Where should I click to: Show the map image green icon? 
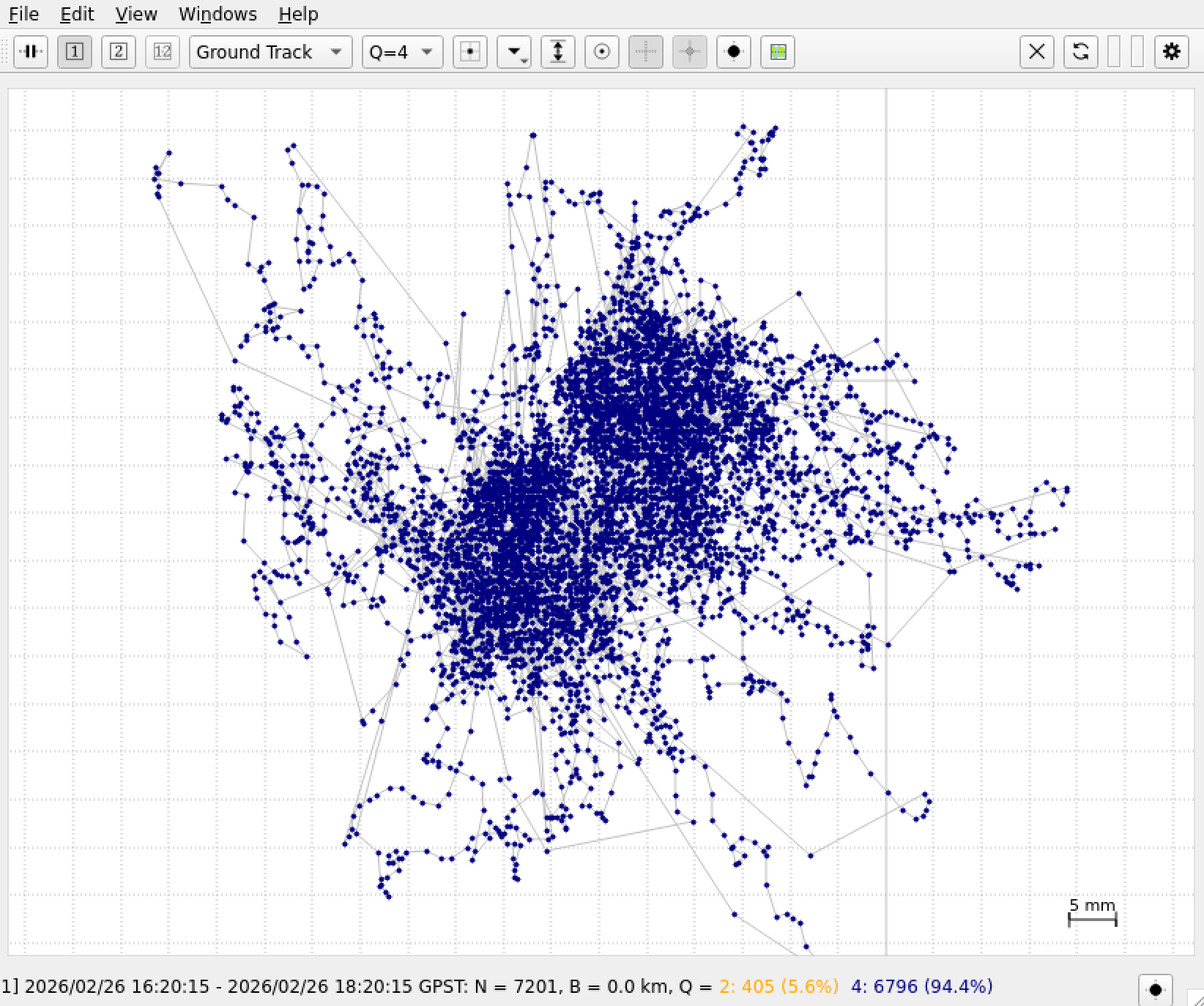(x=778, y=52)
